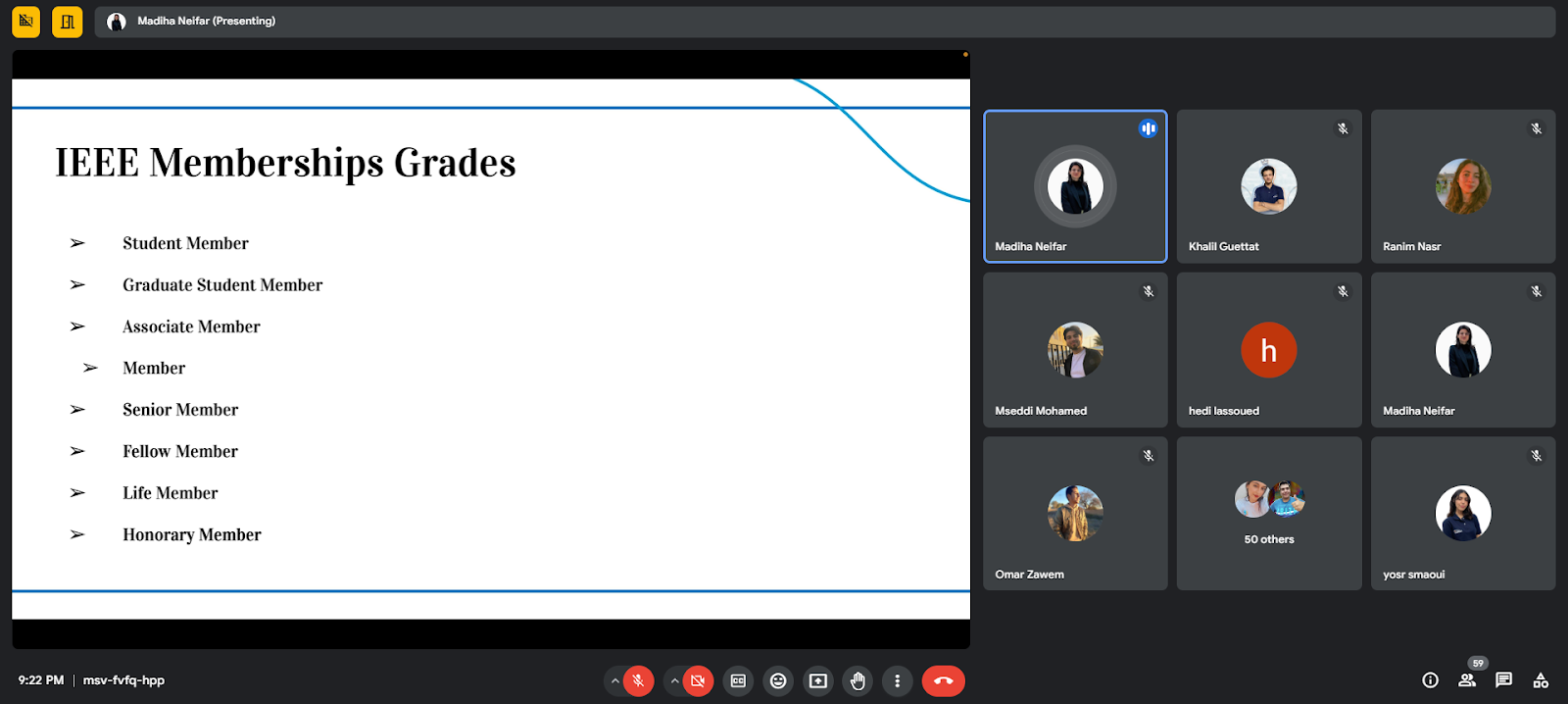Select the muted Madiha Neifar tile
The width and height of the screenshot is (1568, 704).
click(1463, 350)
